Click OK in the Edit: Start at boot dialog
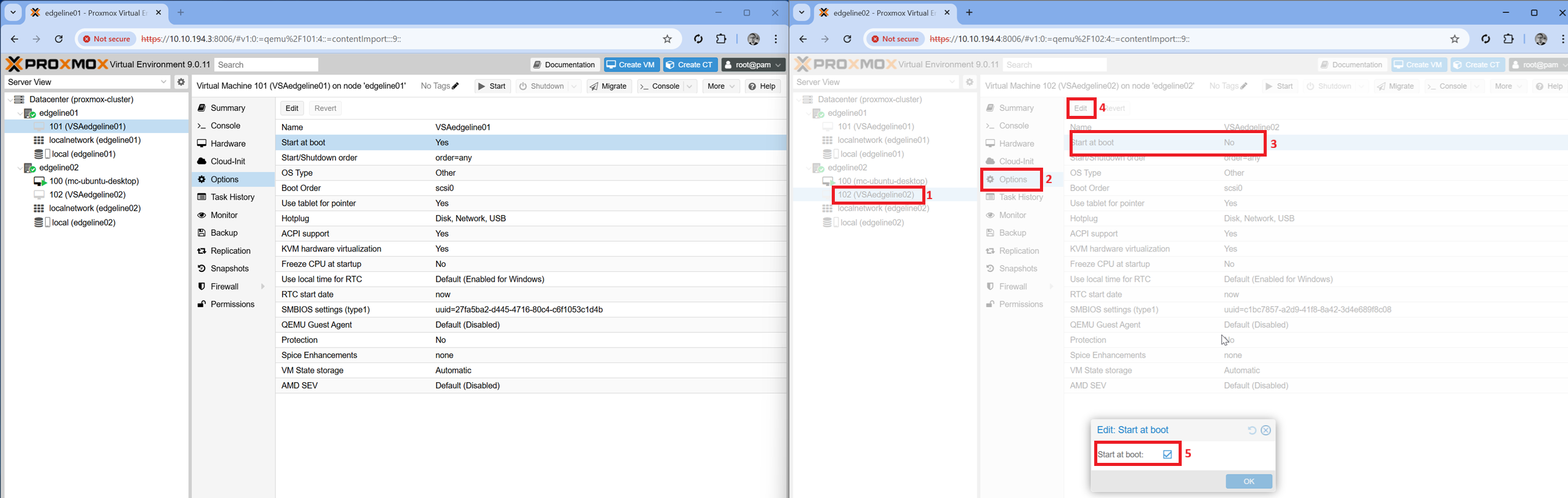Image resolution: width=1568 pixels, height=498 pixels. tap(1249, 481)
